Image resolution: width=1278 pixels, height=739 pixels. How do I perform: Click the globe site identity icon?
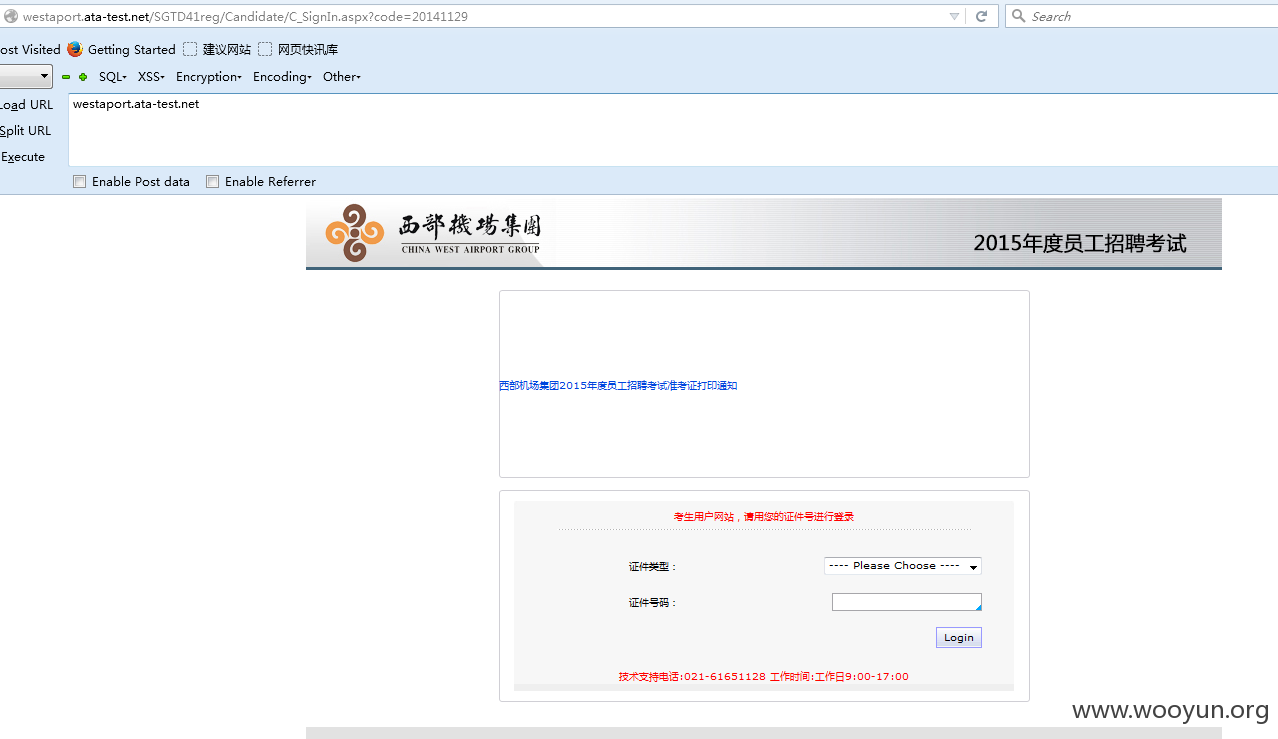[x=11, y=16]
